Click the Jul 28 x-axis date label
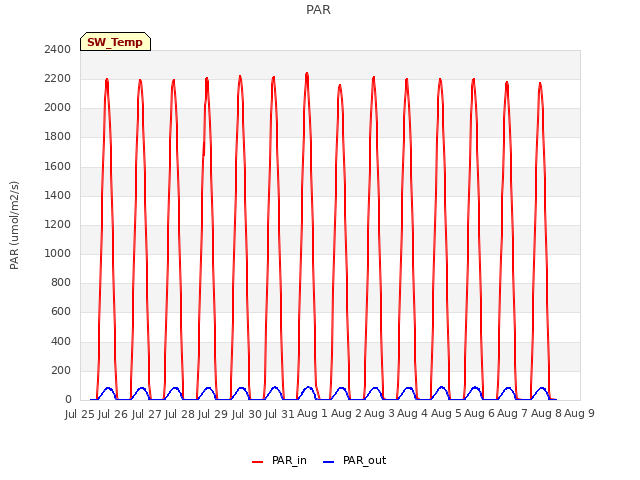 180,414
